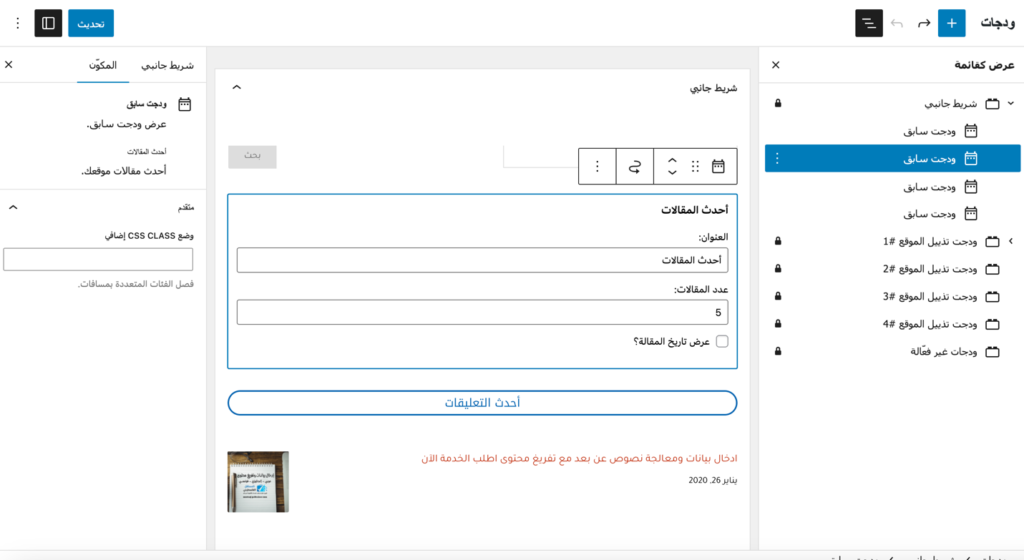Click lock icon beside ودجات غير فعّالة
The height and width of the screenshot is (560, 1024).
click(778, 351)
